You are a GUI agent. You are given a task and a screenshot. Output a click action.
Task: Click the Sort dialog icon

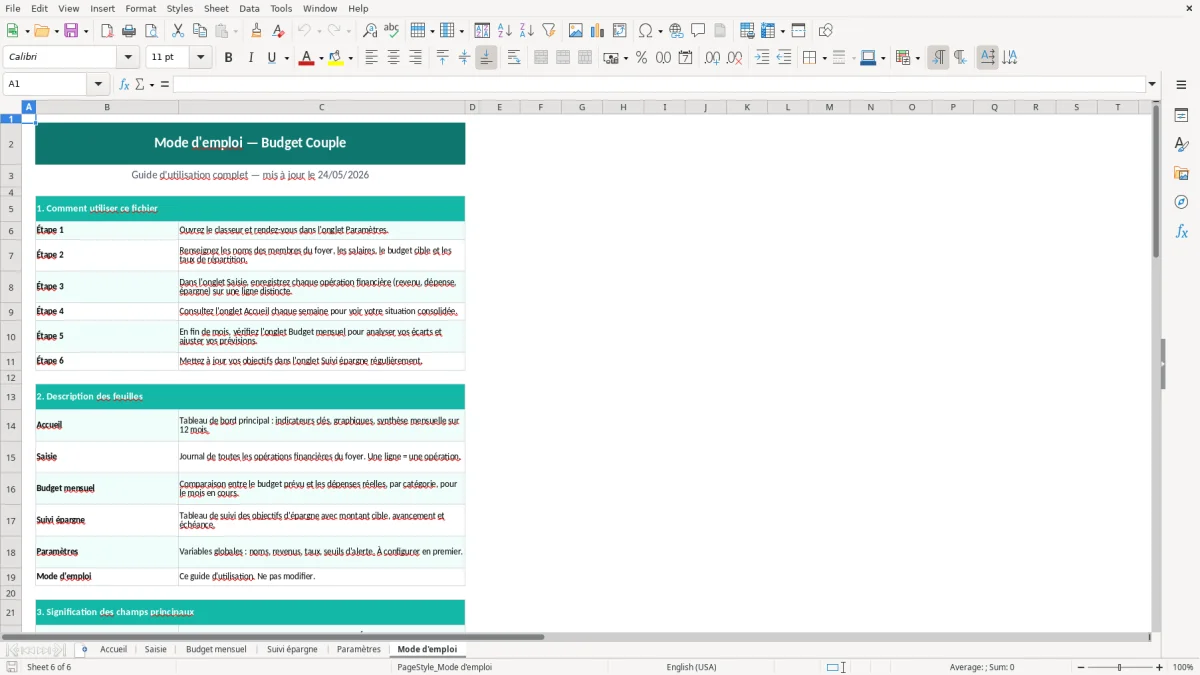click(482, 31)
